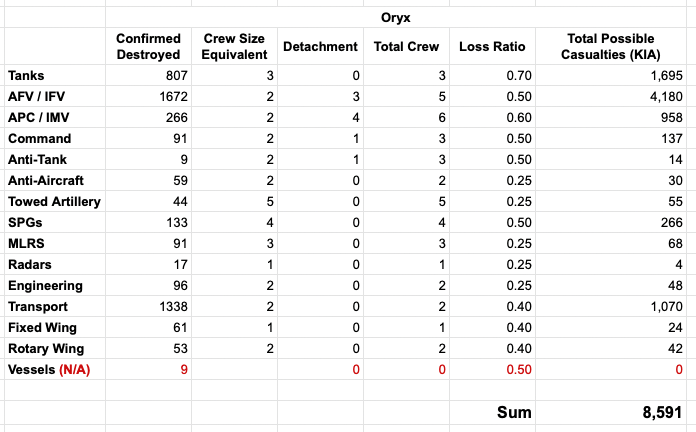Select the APC / IMV row label
696x432 pixels.
click(40, 117)
